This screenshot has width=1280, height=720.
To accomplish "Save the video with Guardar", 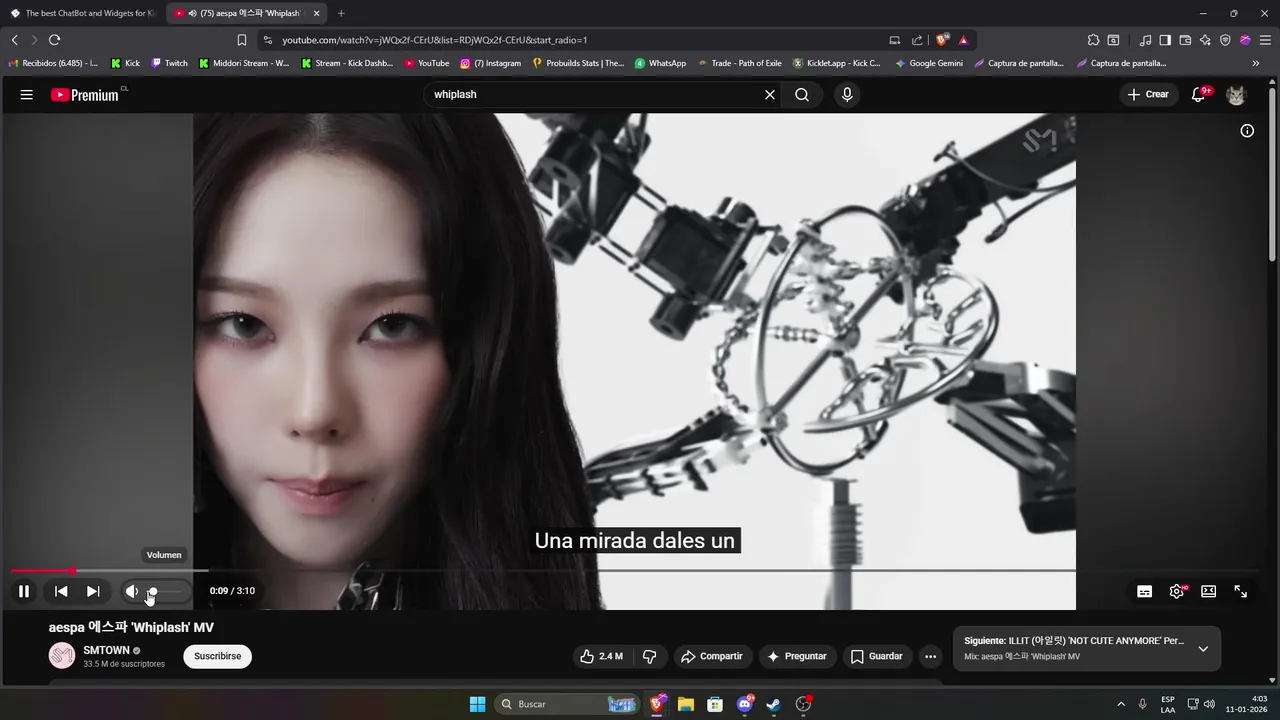I will (876, 656).
